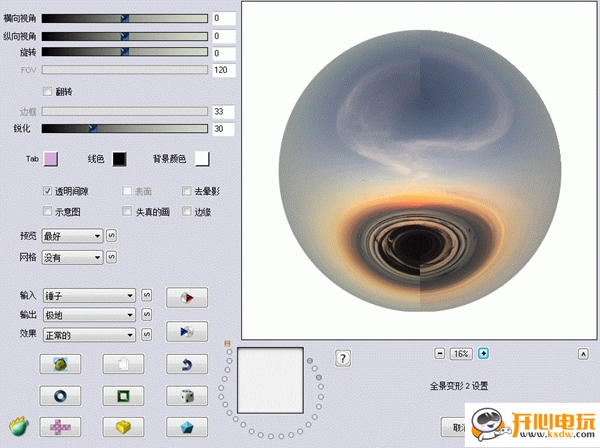Click the S button next to 输入
600x448 pixels.
click(147, 295)
